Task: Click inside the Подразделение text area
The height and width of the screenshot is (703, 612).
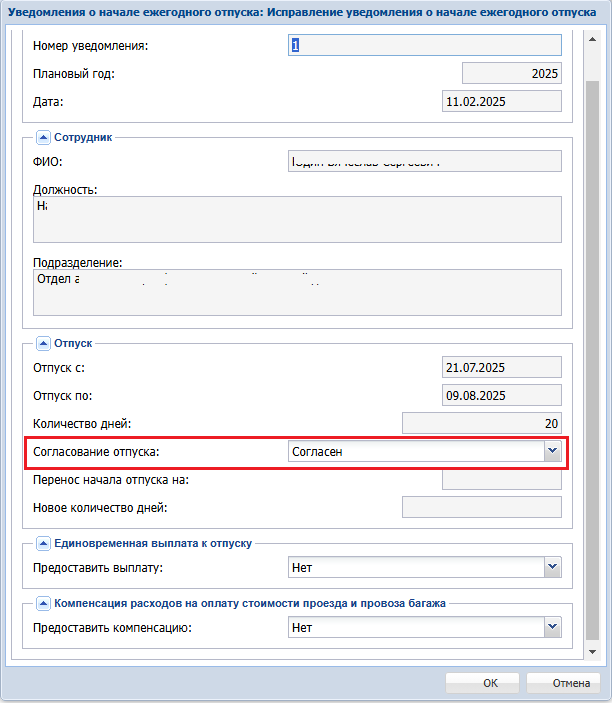Action: click(297, 292)
